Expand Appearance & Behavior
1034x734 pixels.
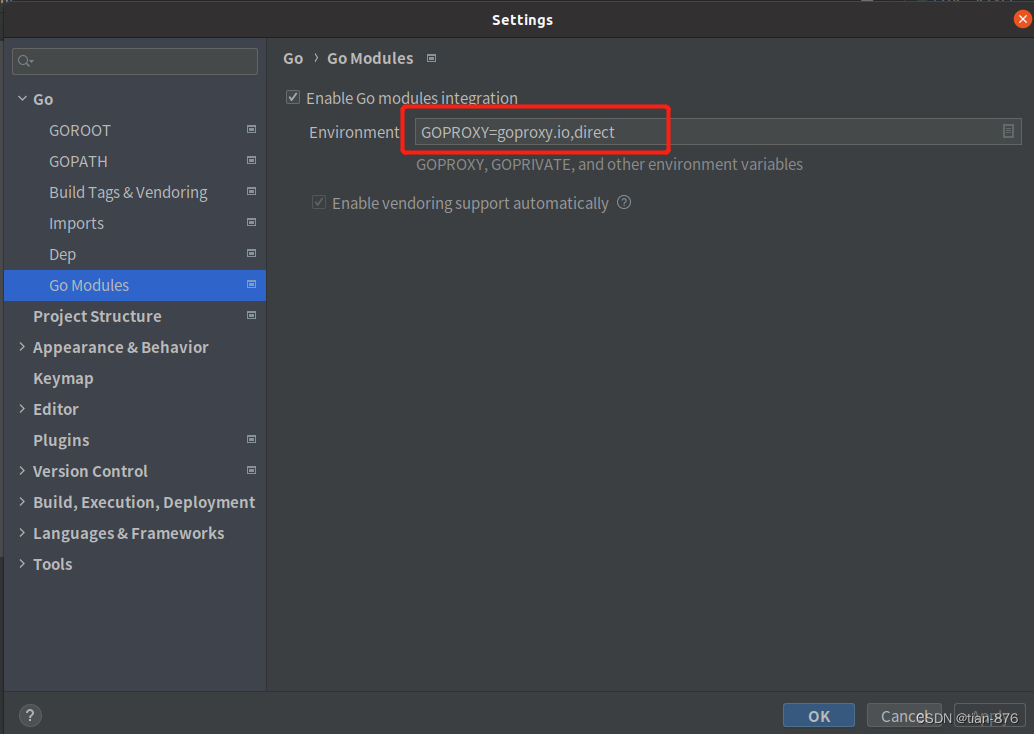[22, 347]
